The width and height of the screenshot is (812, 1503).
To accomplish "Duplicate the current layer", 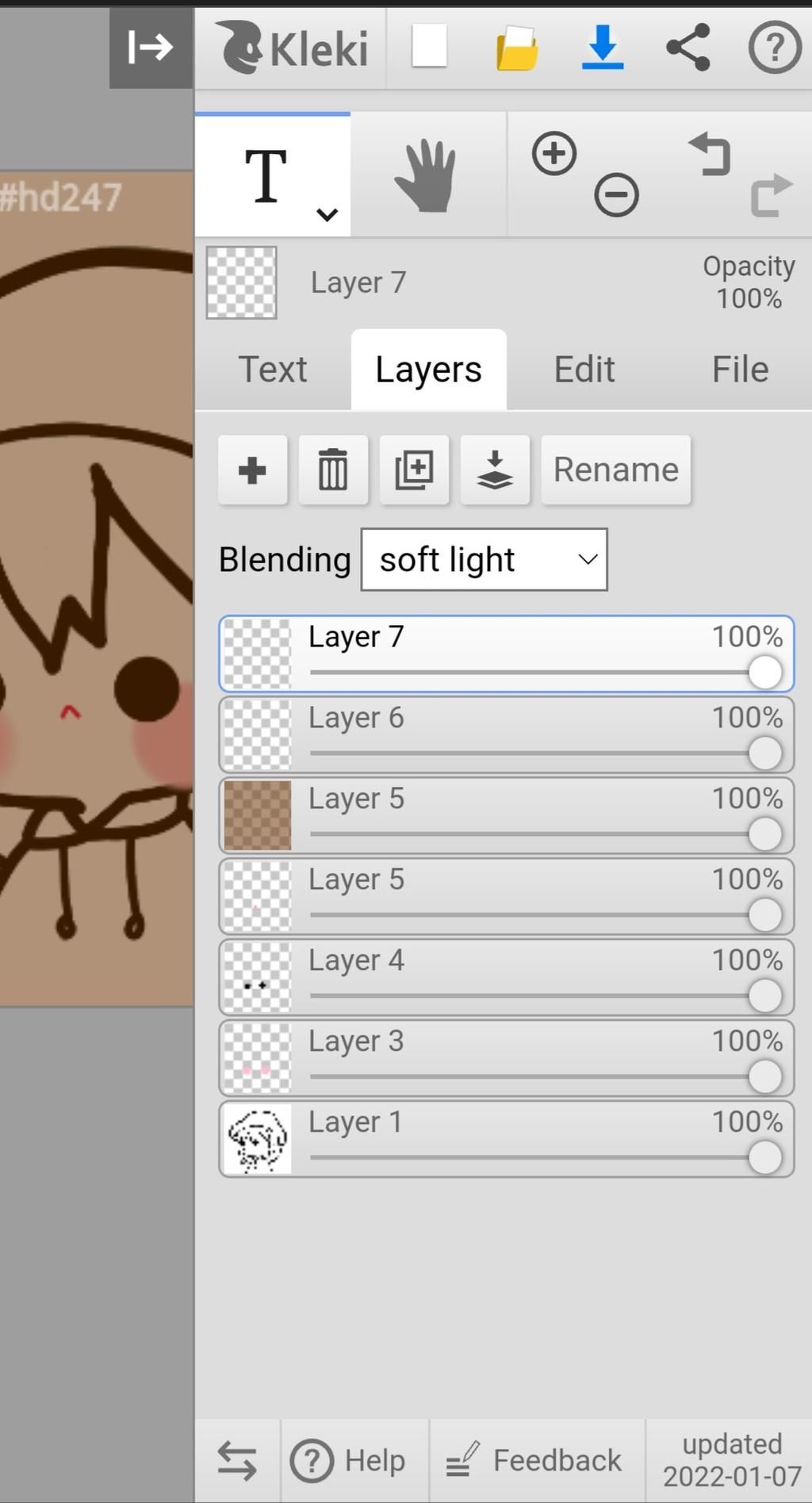I will [414, 470].
